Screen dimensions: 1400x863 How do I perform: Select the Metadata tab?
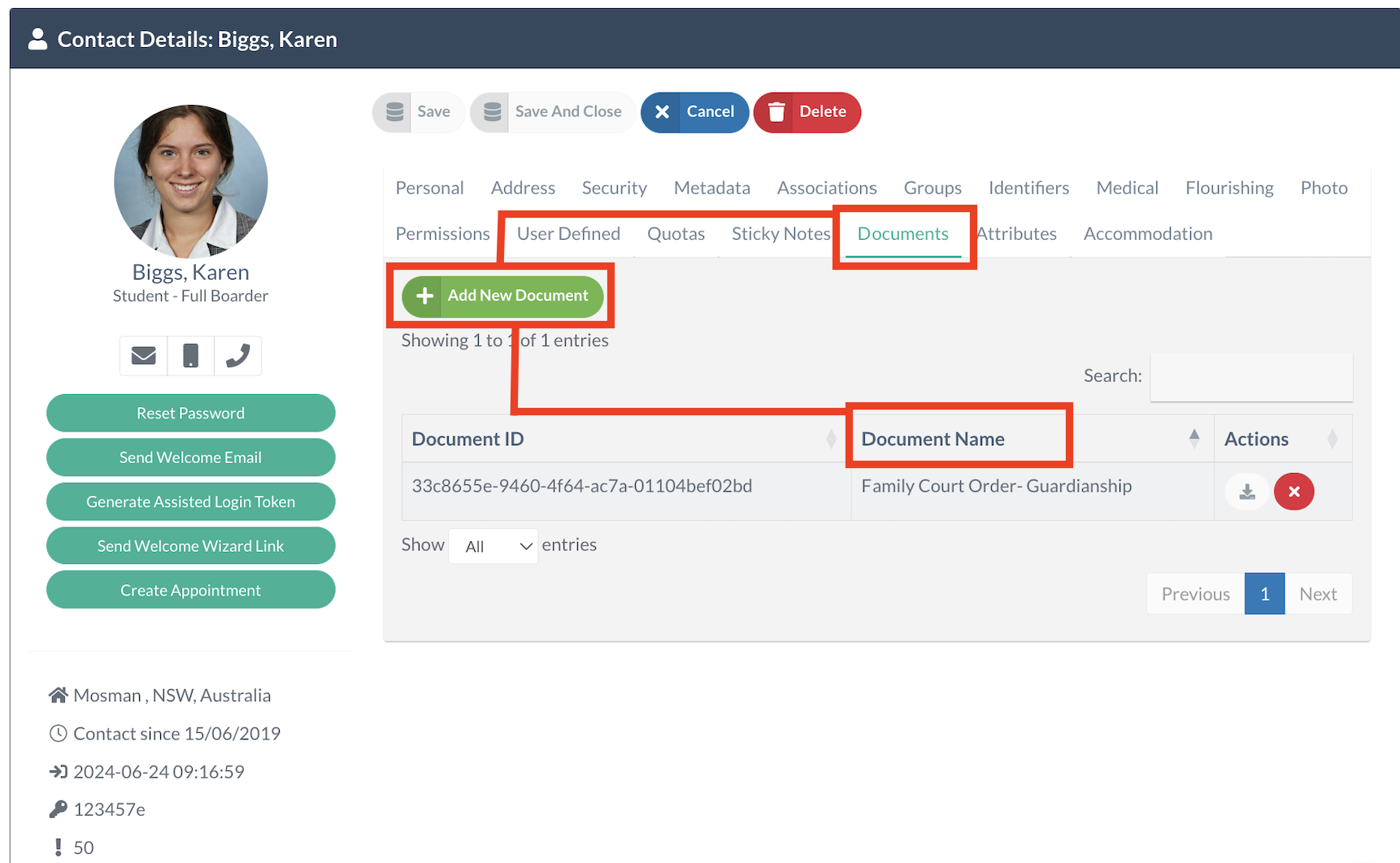click(712, 188)
